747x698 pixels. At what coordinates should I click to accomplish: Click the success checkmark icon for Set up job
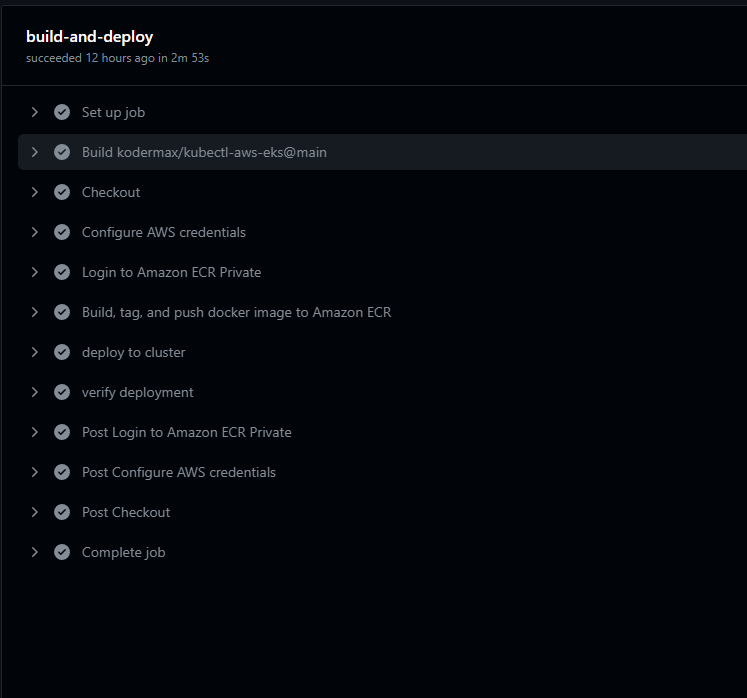pos(62,112)
